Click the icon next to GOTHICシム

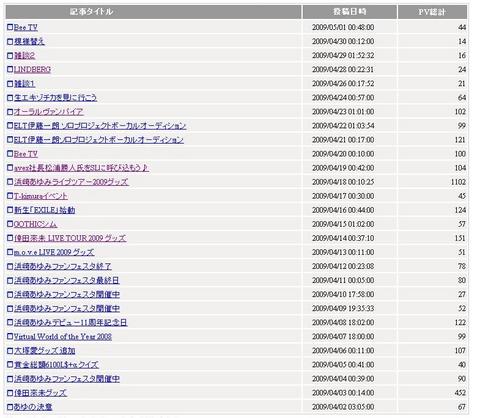tap(10, 224)
